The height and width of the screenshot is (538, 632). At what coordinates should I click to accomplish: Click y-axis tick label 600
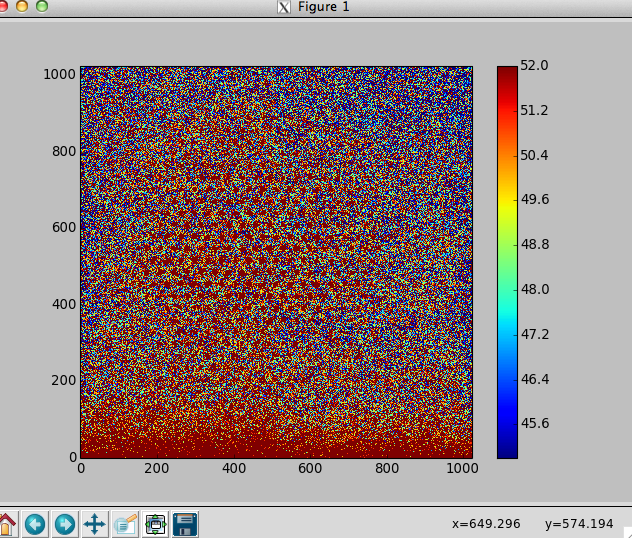point(64,227)
